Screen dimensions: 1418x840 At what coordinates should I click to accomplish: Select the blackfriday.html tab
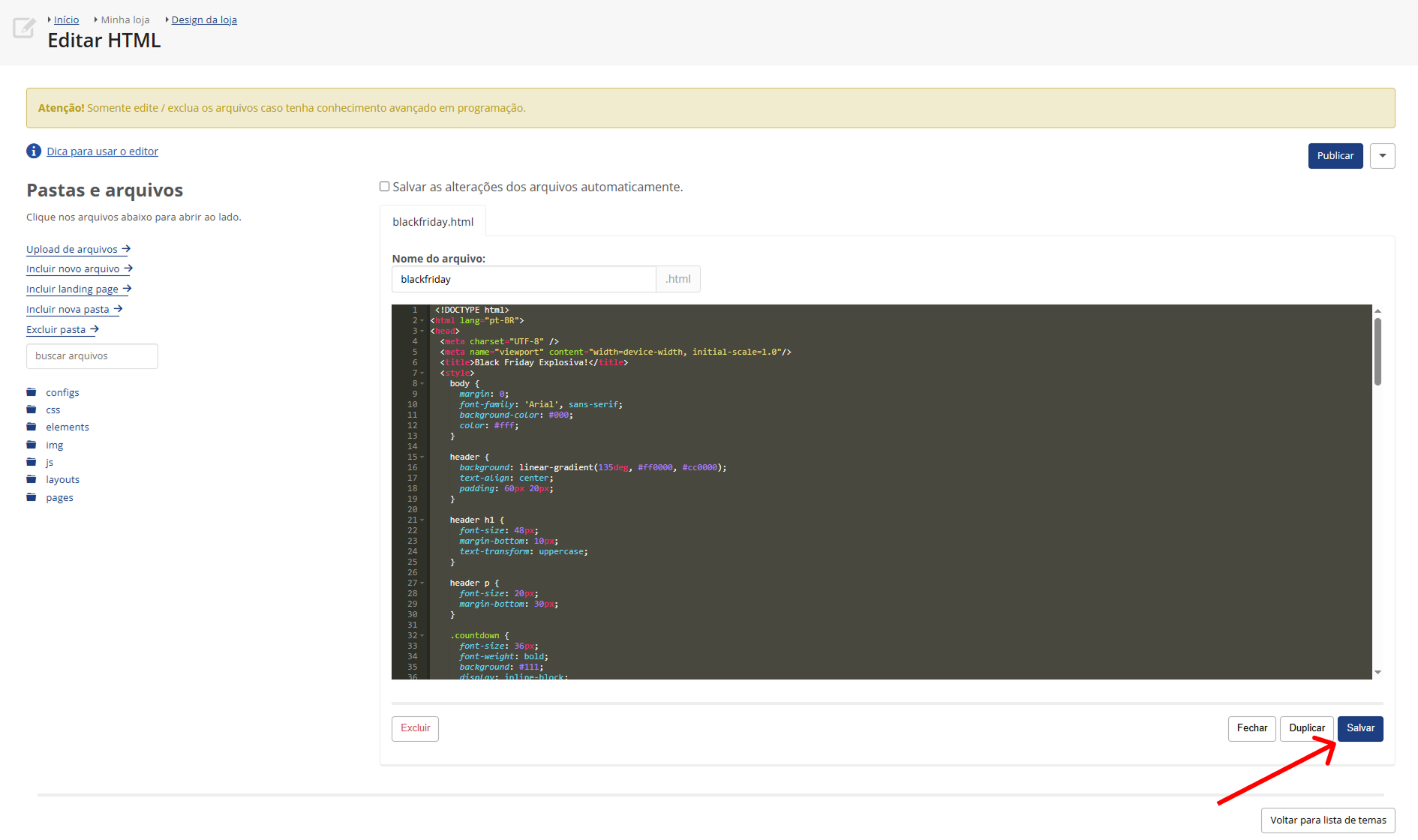(433, 222)
